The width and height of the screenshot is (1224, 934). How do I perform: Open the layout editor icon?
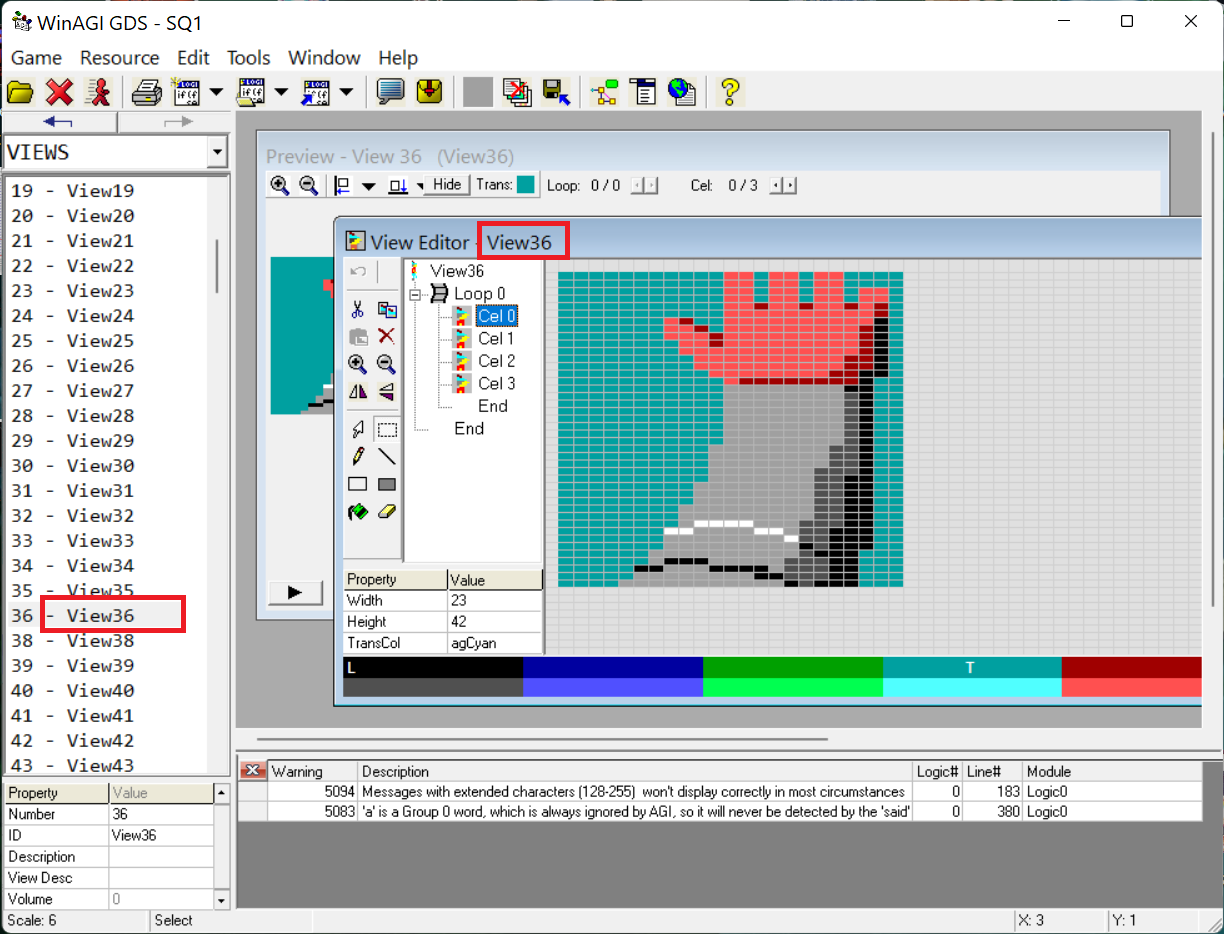click(x=604, y=93)
